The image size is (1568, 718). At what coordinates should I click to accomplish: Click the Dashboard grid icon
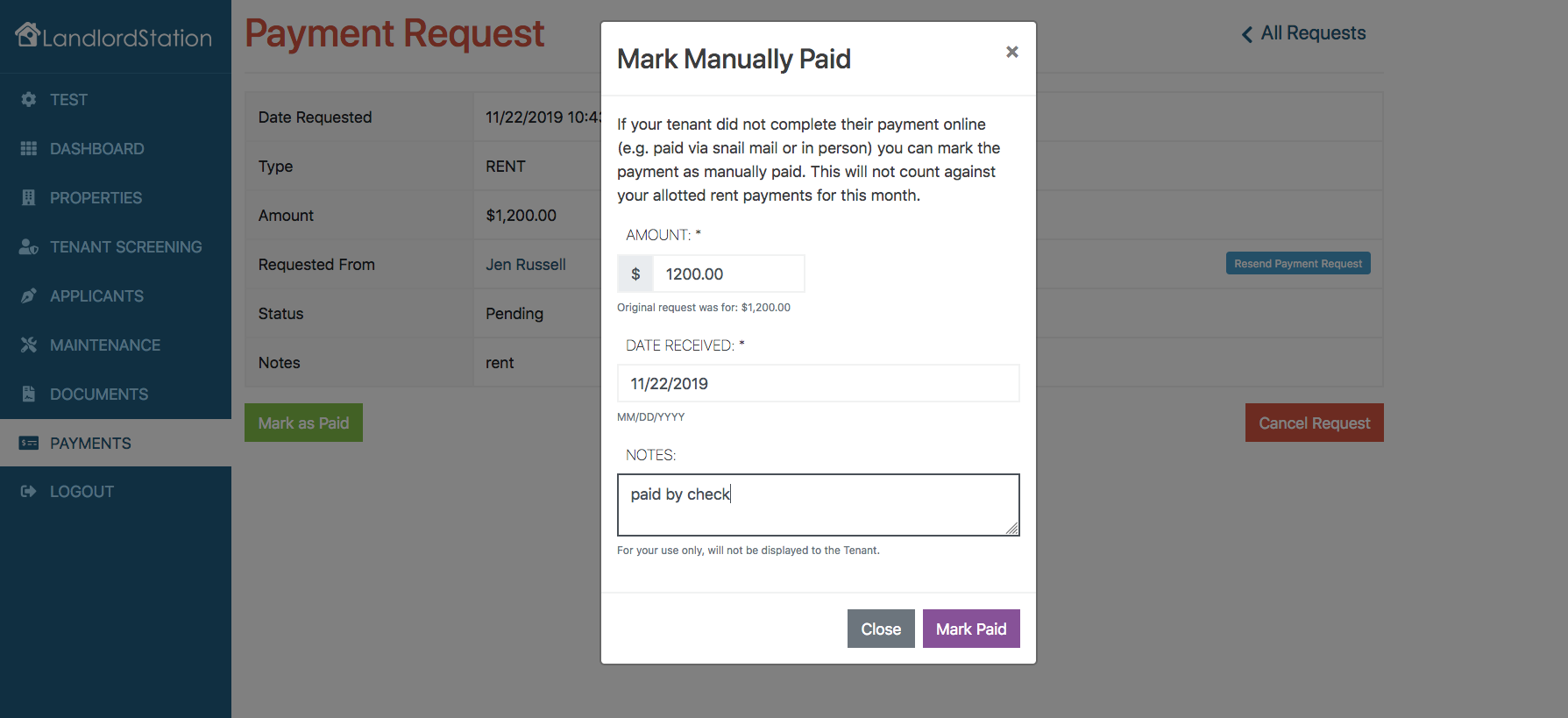[29, 149]
